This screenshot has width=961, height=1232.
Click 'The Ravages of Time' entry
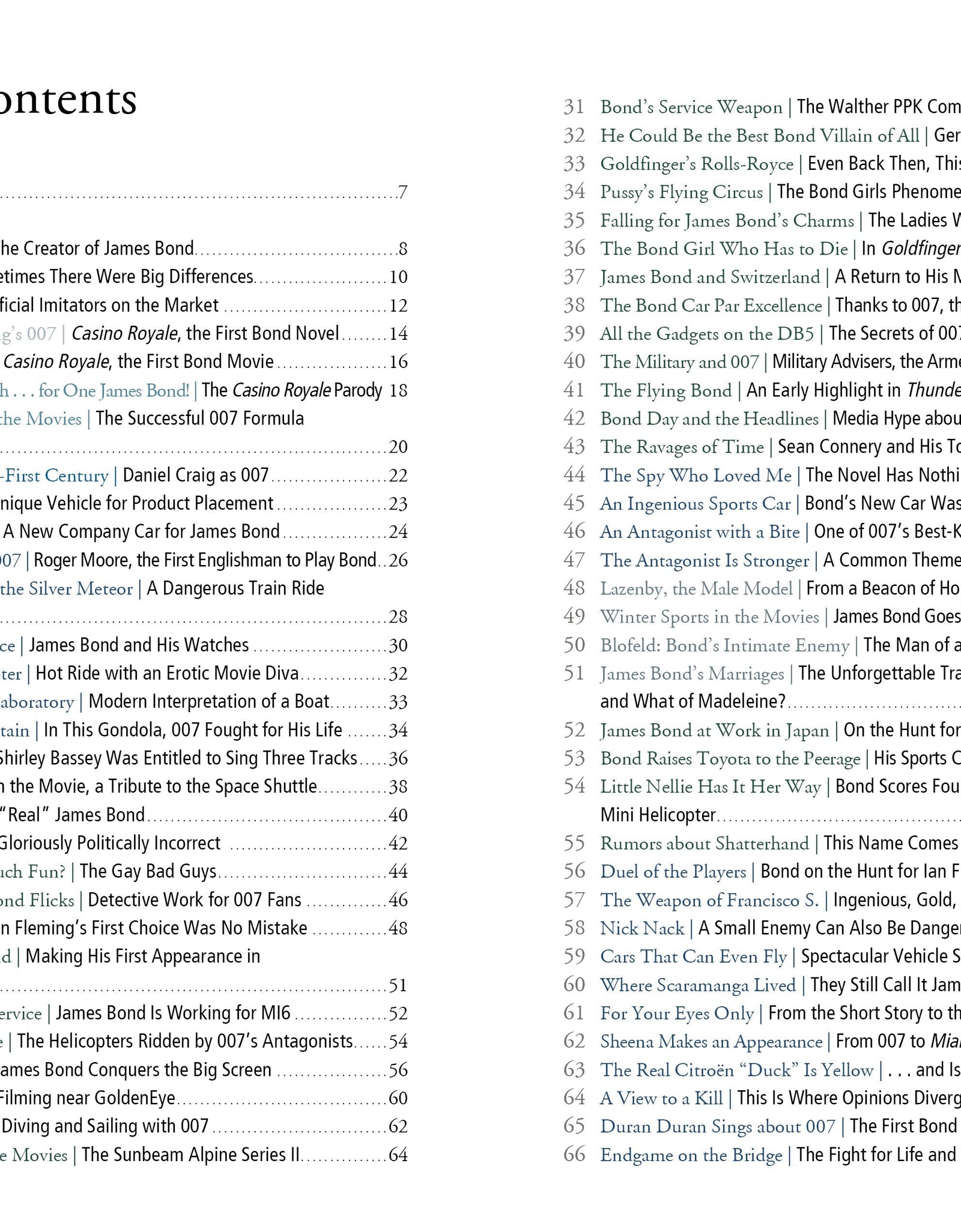(682, 447)
